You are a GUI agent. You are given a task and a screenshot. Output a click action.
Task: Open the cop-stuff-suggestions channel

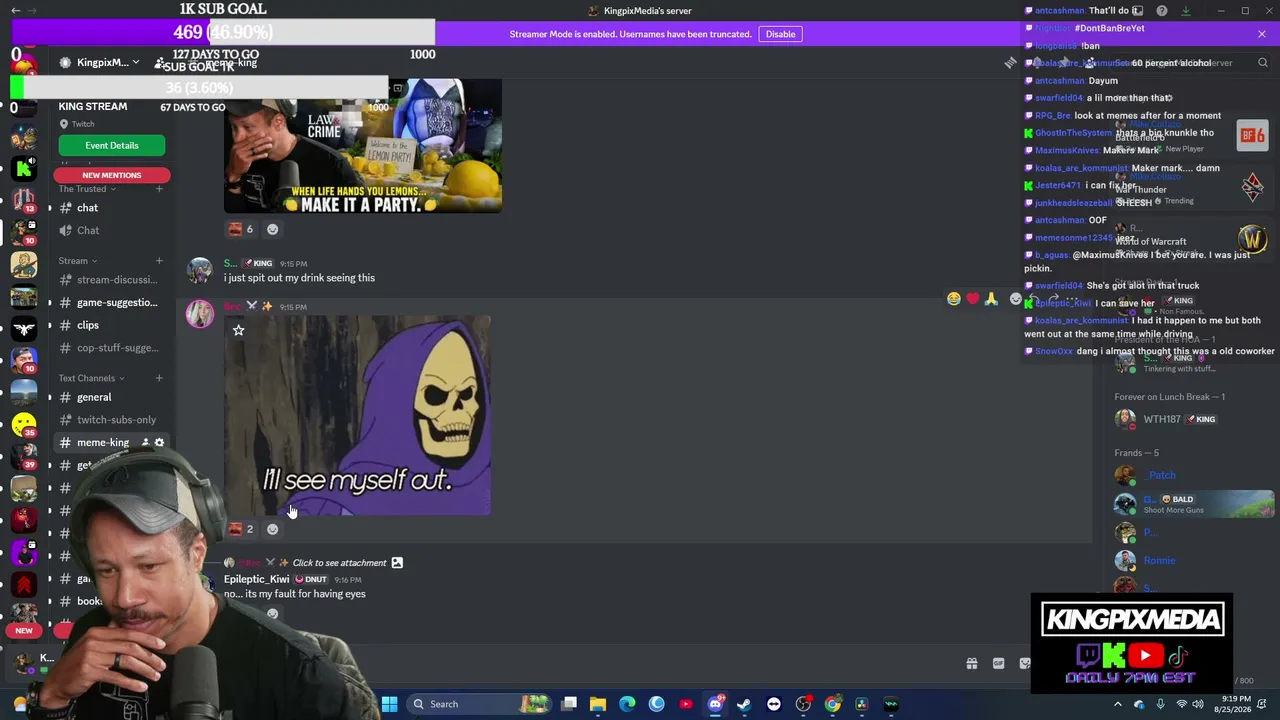click(110, 348)
